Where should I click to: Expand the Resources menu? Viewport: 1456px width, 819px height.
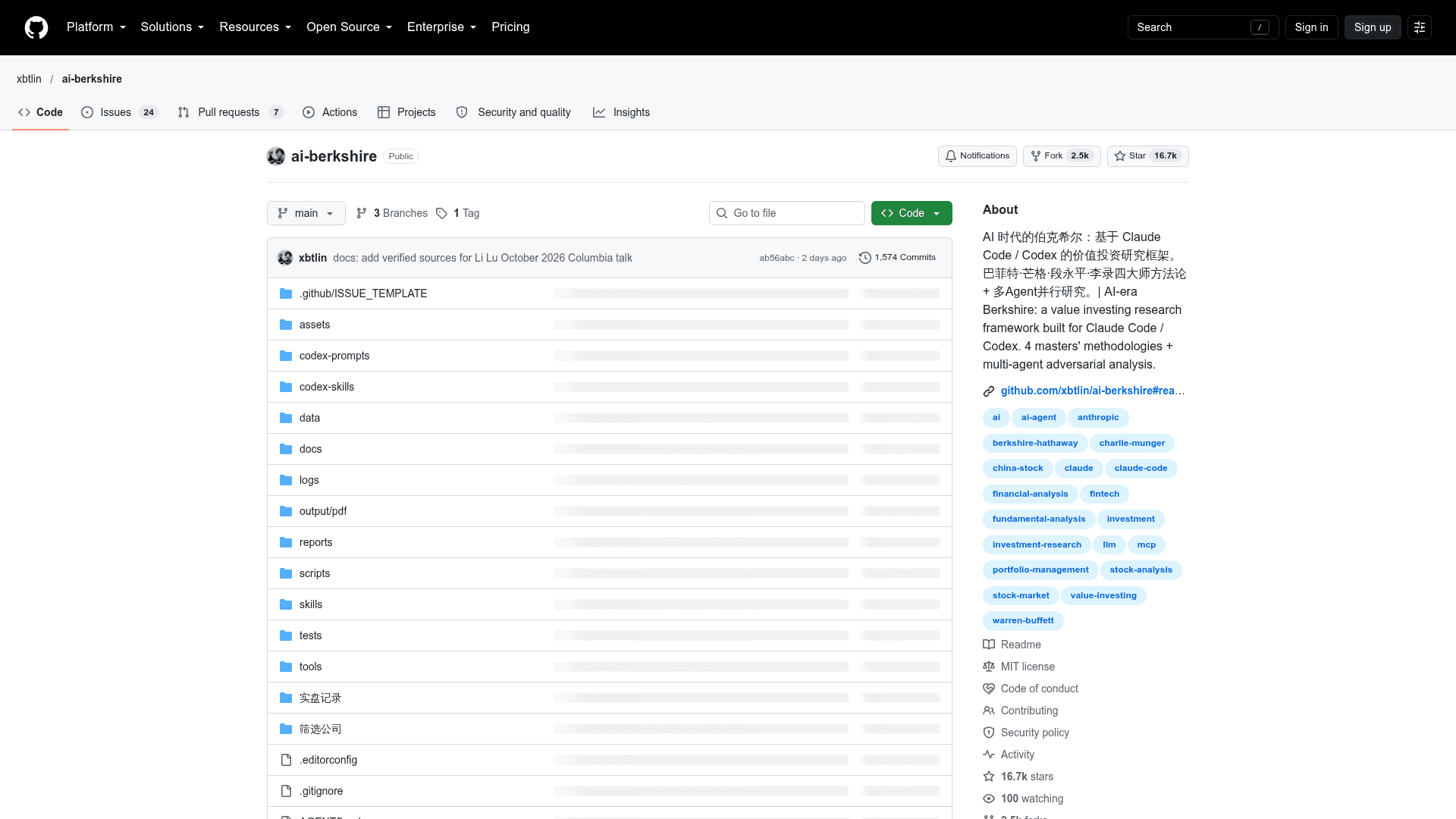(x=255, y=27)
